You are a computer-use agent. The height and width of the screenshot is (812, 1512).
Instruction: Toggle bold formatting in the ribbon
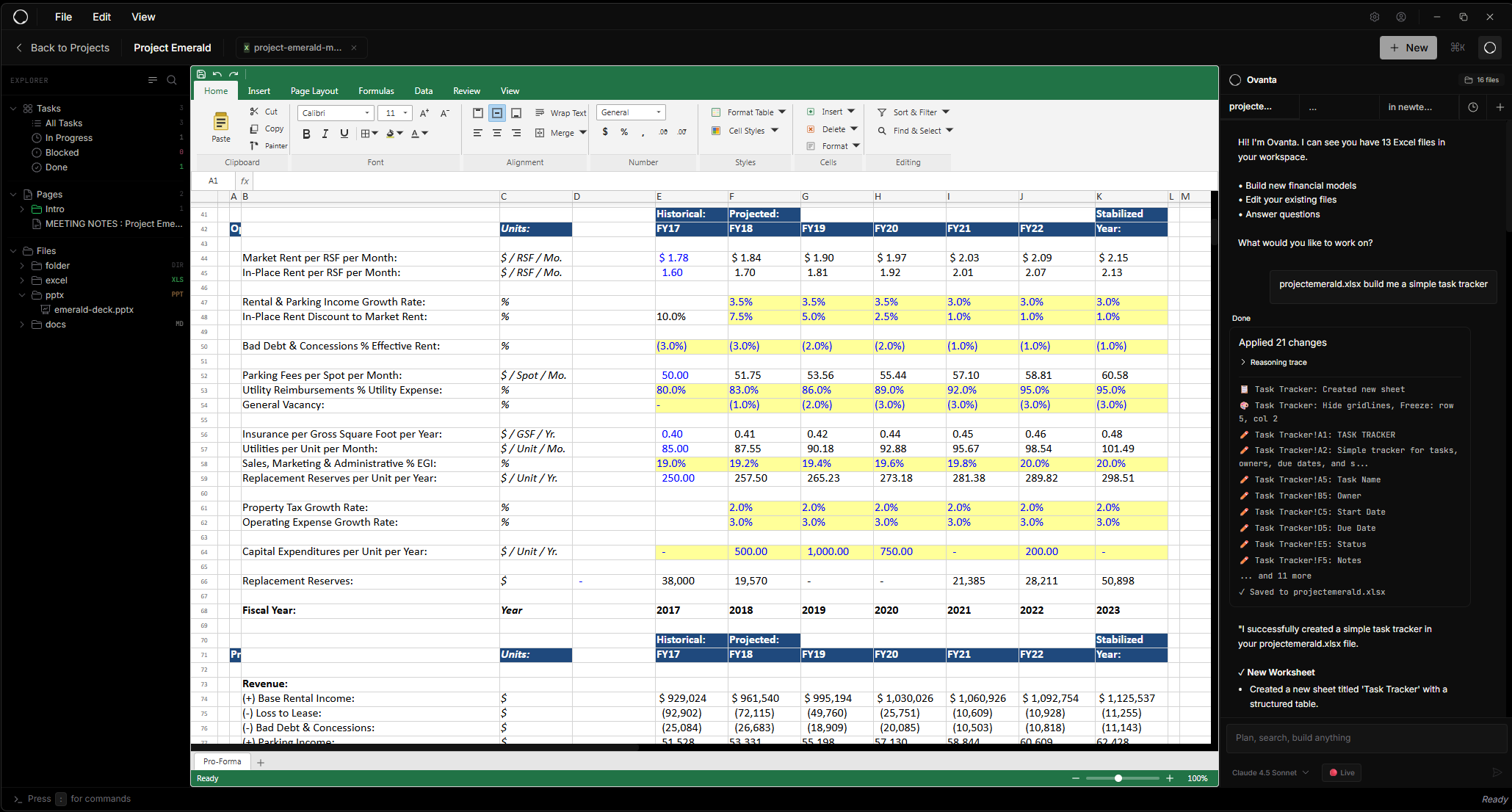tap(307, 134)
